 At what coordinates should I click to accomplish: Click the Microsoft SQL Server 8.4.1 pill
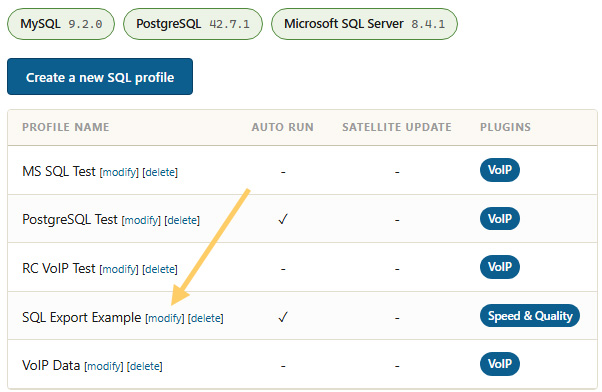click(x=364, y=24)
